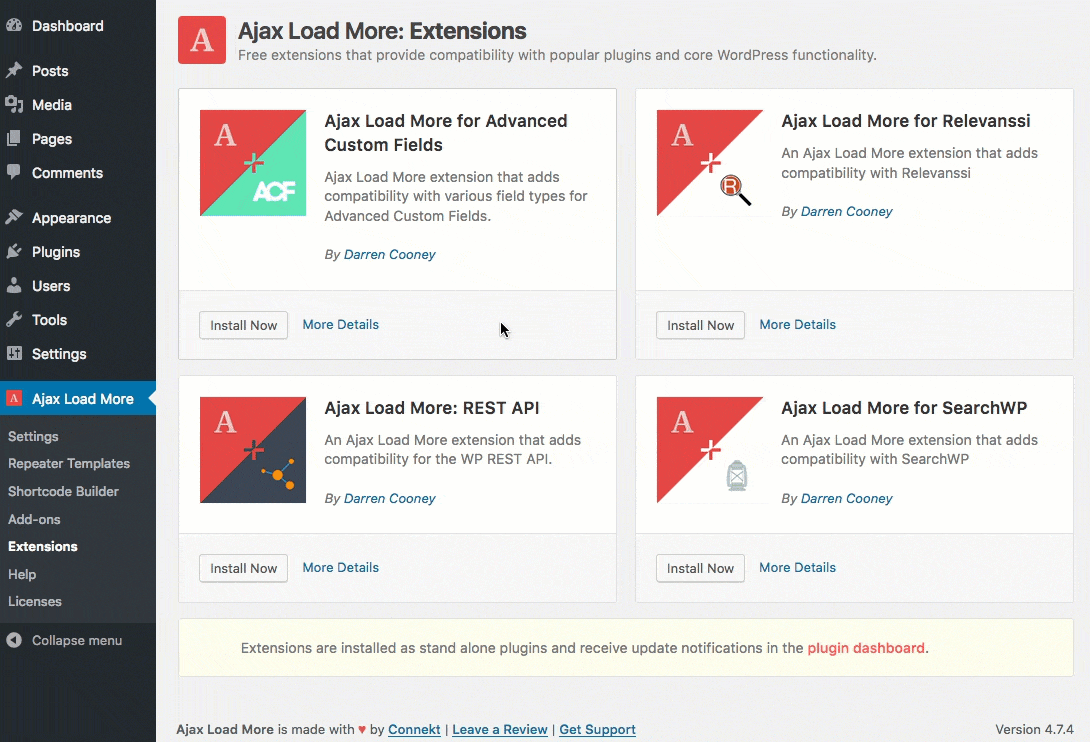The height and width of the screenshot is (742, 1090).
Task: Click the Relevanssi extension thumbnail
Action: pos(710,163)
